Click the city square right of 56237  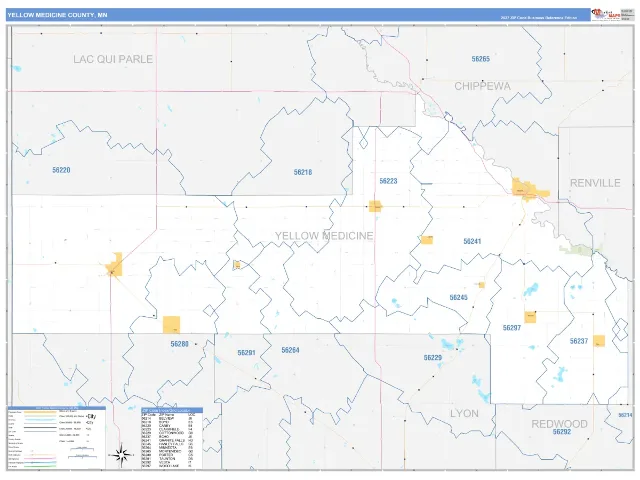click(x=599, y=341)
